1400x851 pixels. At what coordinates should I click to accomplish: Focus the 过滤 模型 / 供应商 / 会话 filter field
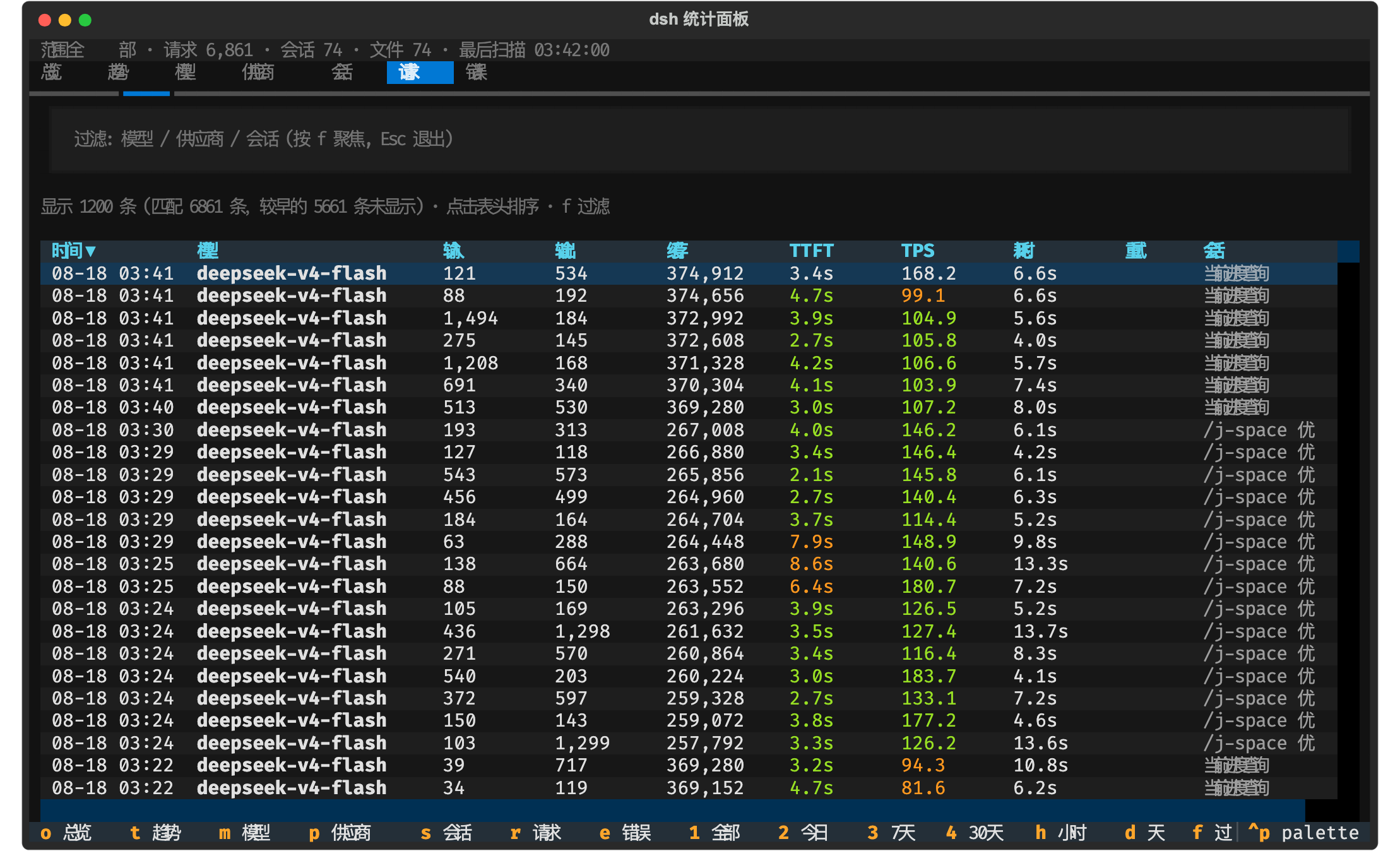tap(699, 139)
